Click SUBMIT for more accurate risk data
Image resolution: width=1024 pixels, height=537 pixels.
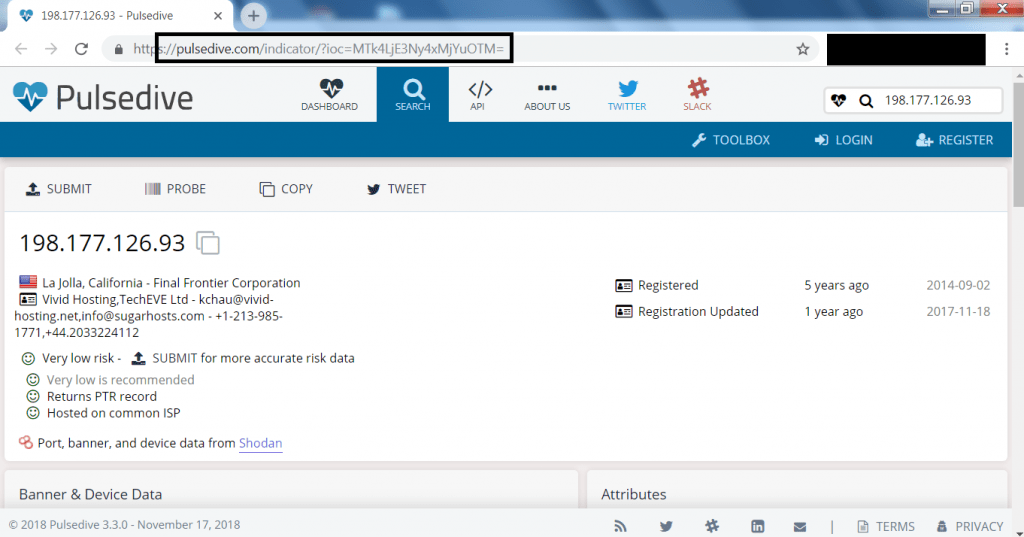(243, 358)
